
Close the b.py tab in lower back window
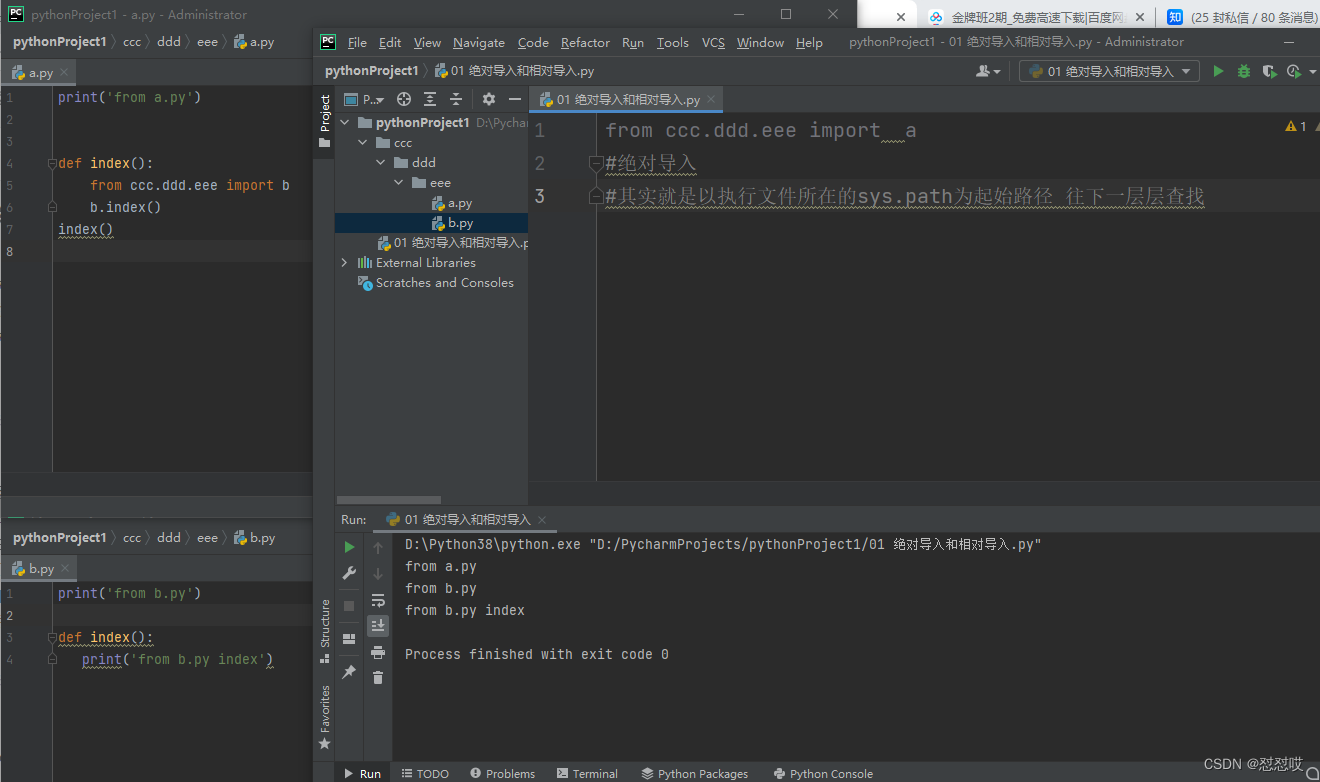(x=64, y=569)
